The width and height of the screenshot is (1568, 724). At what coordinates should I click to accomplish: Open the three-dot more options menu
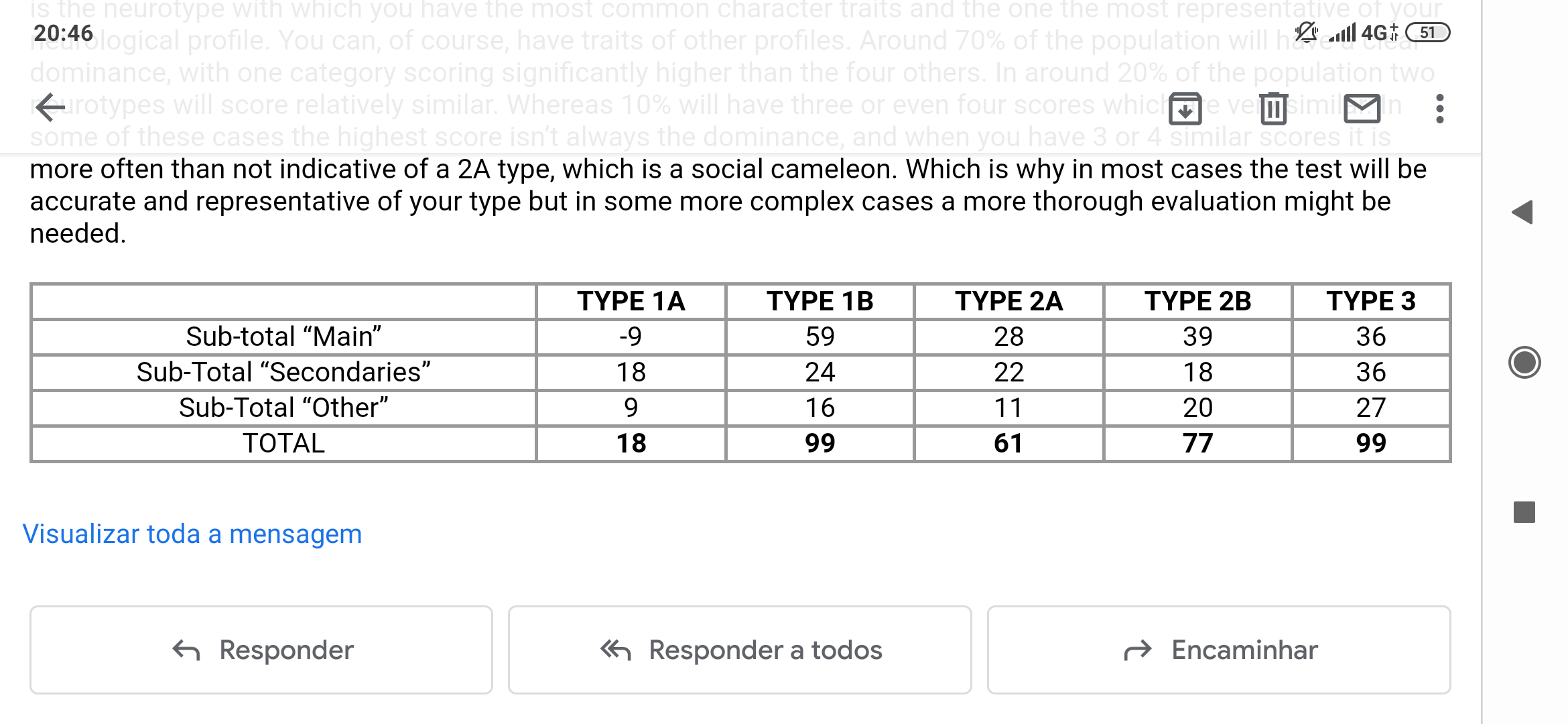point(1439,109)
